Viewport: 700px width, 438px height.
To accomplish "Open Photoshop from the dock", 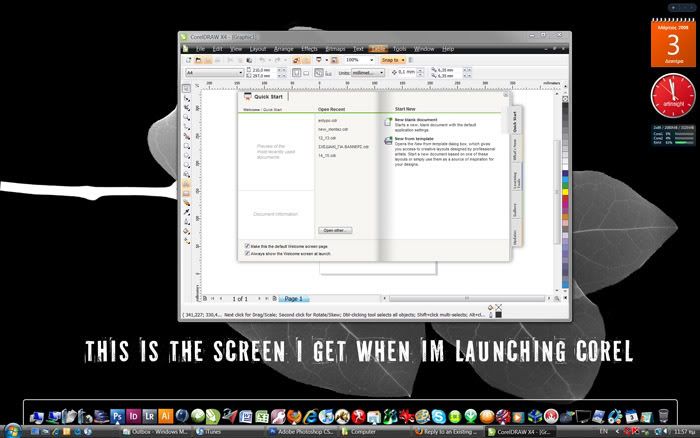I will tap(117, 417).
